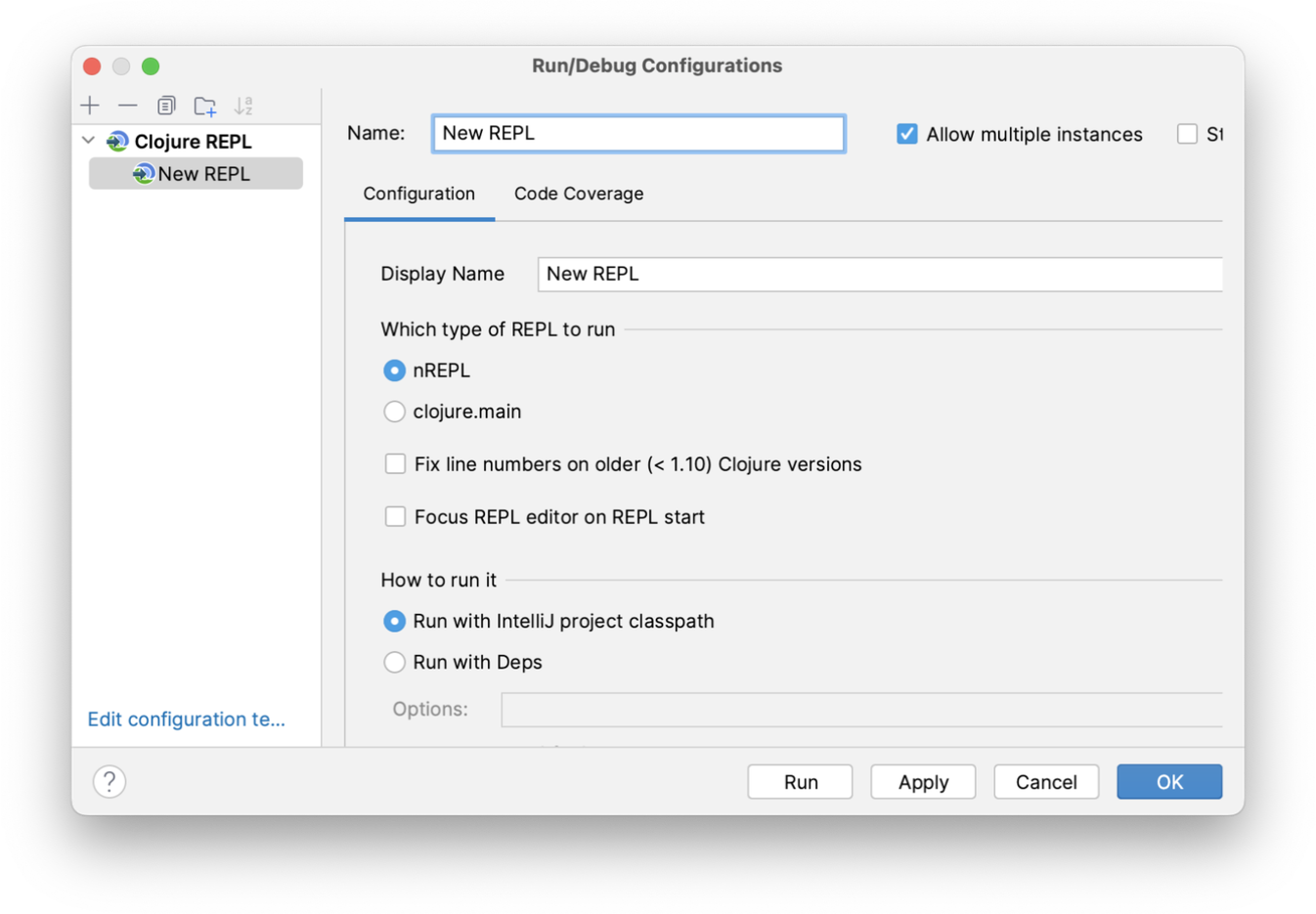
Task: Add a new run configuration
Action: (90, 106)
